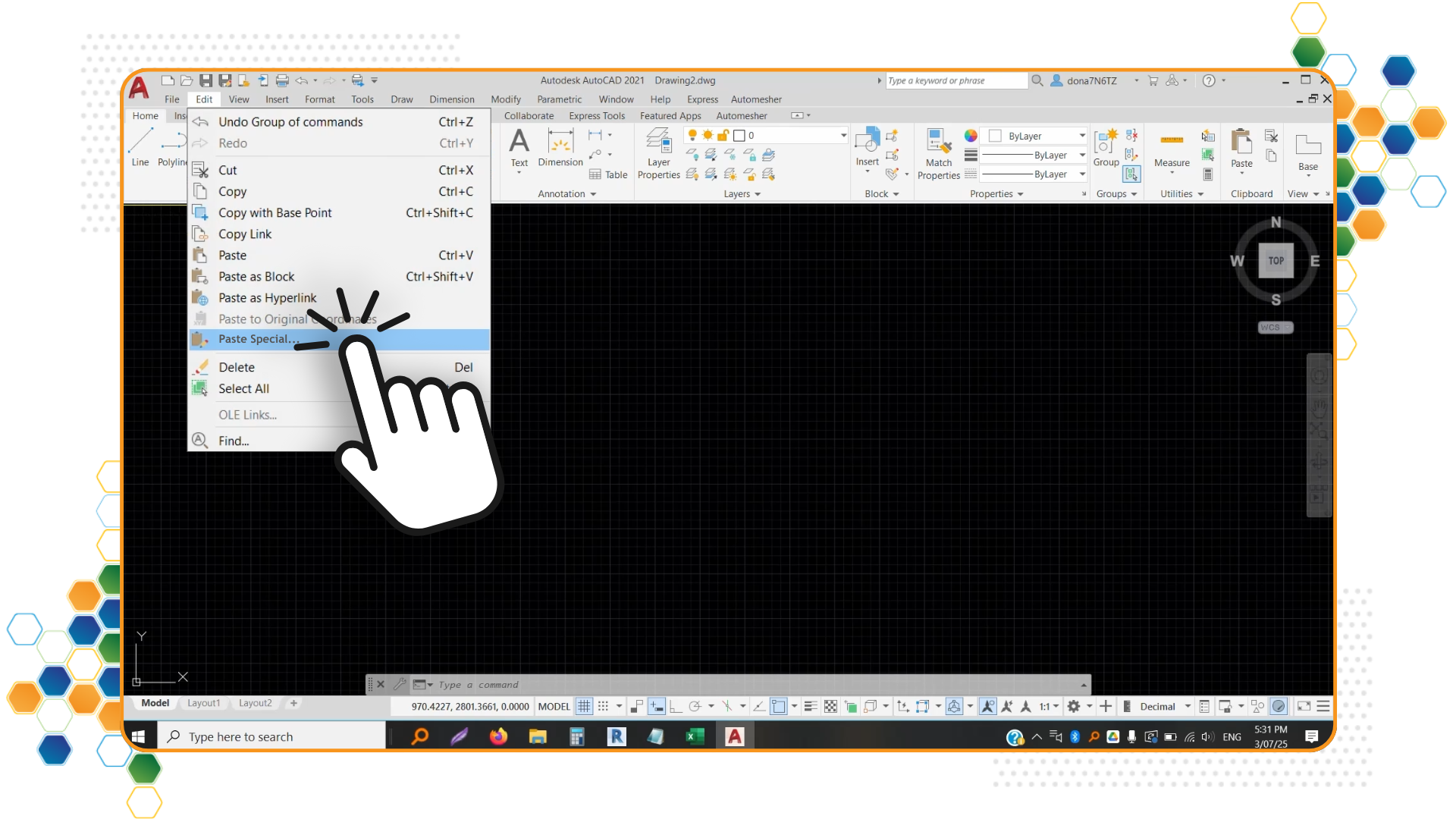Screen dimensions: 1456x819
Task: Open the 1:1 annotation scale dropdown
Action: click(1049, 706)
